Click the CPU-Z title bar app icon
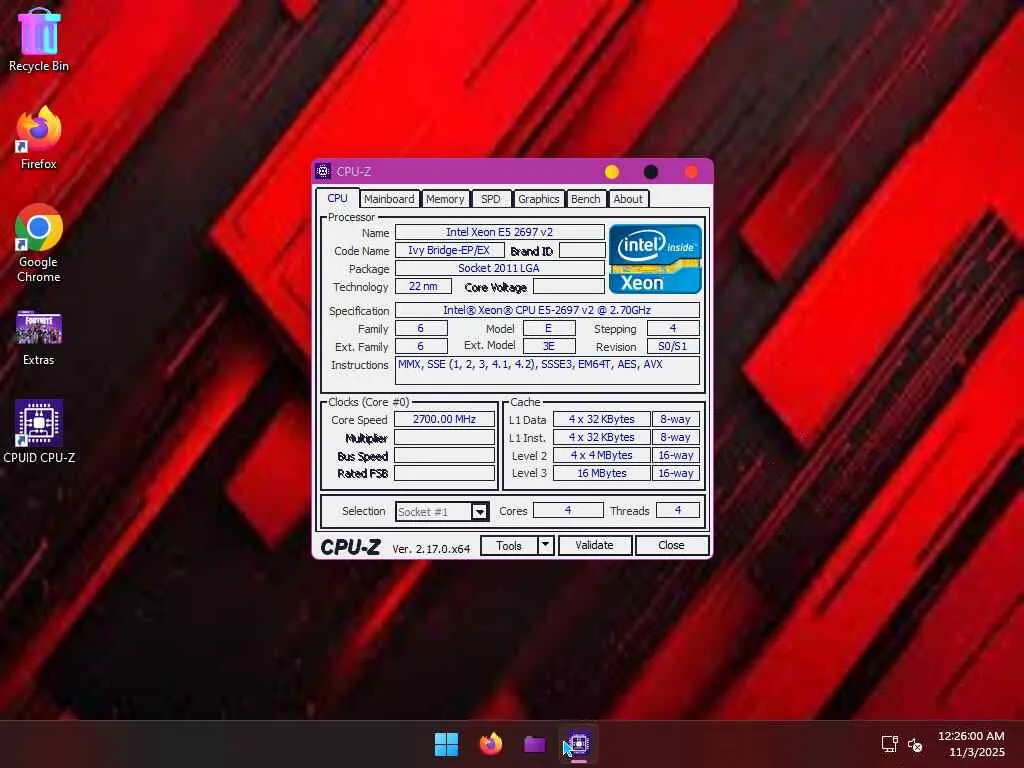1024x768 pixels. click(x=323, y=171)
